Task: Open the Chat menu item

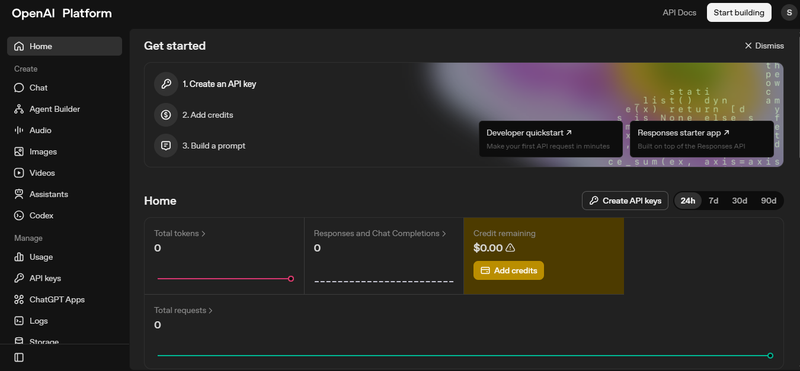Action: coord(65,88)
